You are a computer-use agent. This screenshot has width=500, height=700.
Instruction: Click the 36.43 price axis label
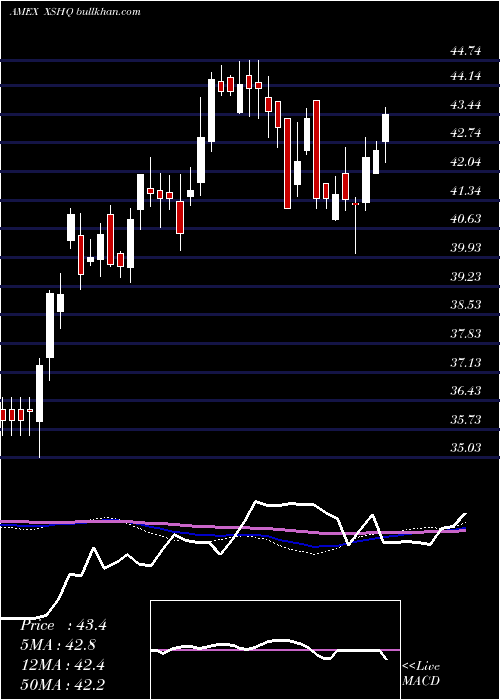[466, 391]
